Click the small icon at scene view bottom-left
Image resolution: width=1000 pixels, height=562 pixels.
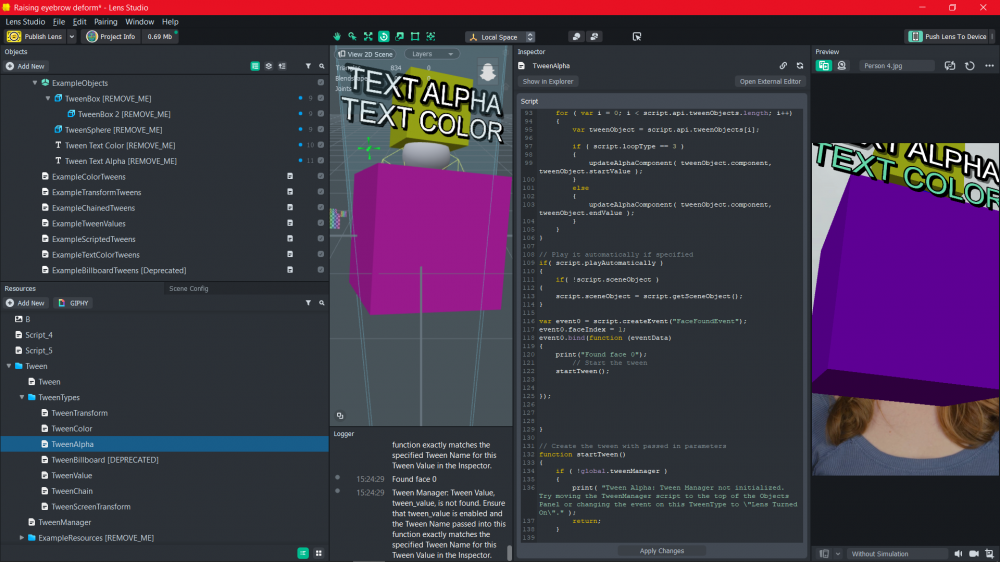click(x=340, y=415)
